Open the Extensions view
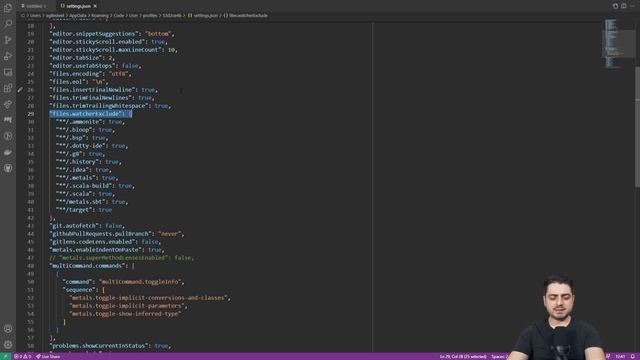 pyautogui.click(x=8, y=88)
